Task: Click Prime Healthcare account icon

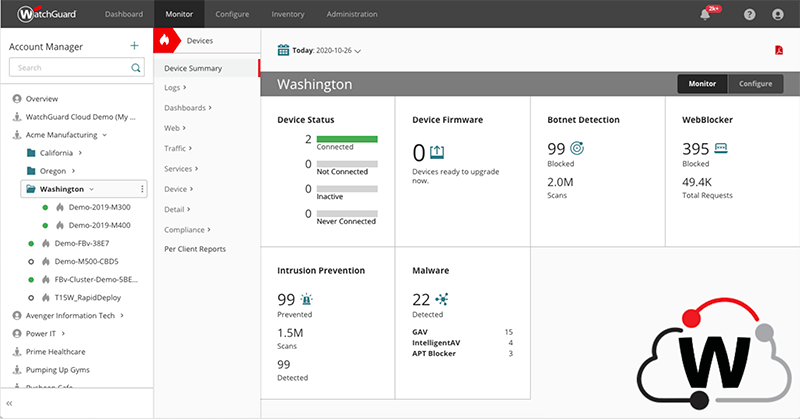Action: 17,352
